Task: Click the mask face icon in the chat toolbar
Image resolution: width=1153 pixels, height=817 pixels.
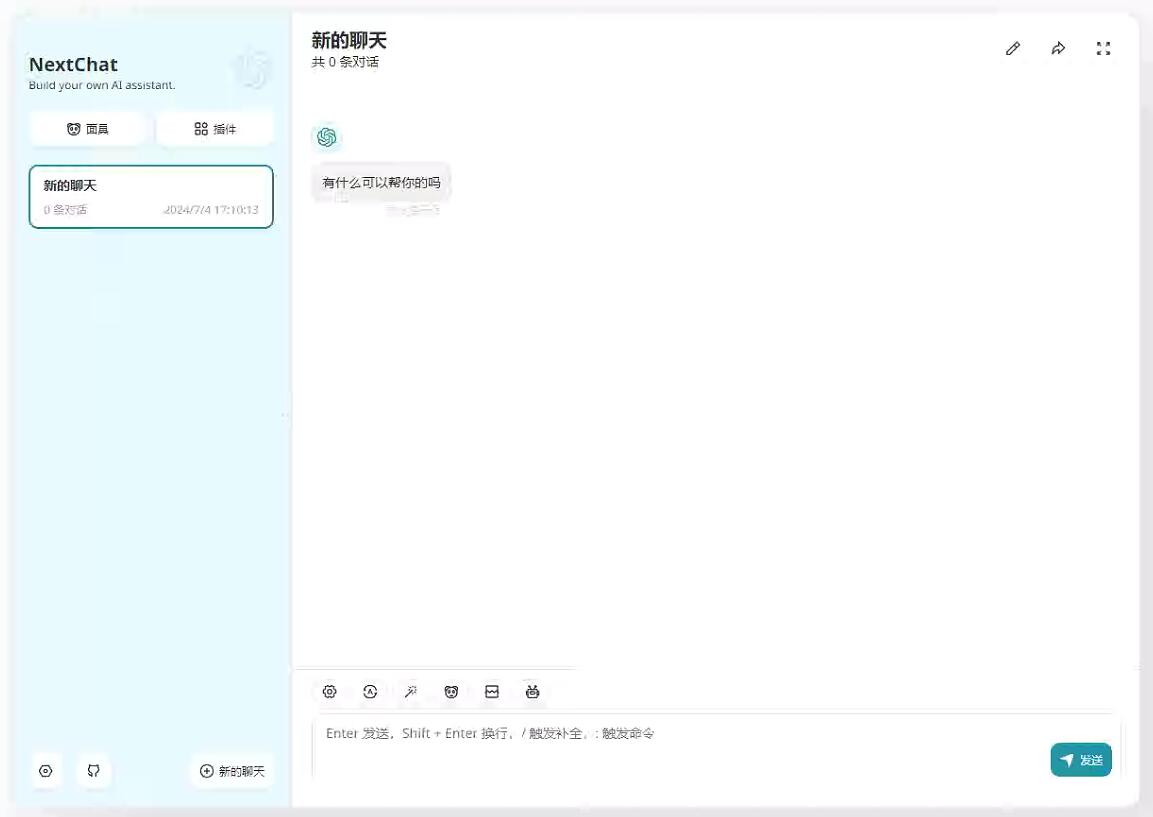Action: [x=451, y=691]
